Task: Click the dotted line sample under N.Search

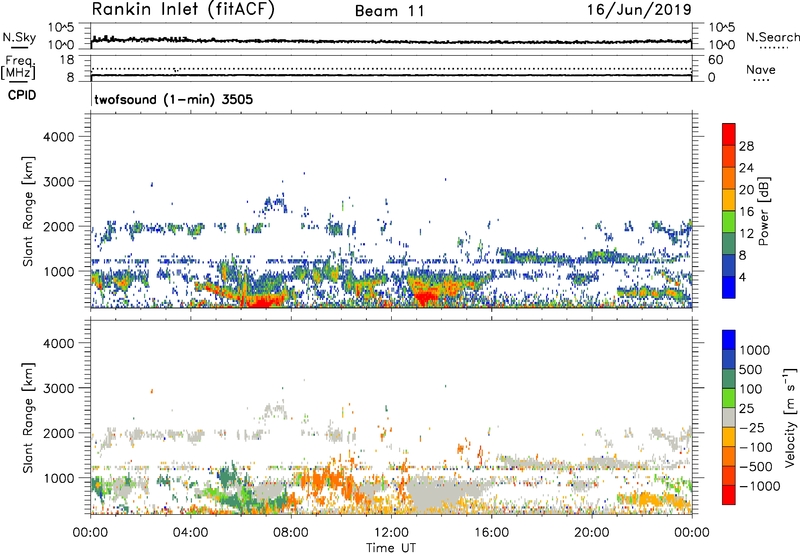Action: 774,48
